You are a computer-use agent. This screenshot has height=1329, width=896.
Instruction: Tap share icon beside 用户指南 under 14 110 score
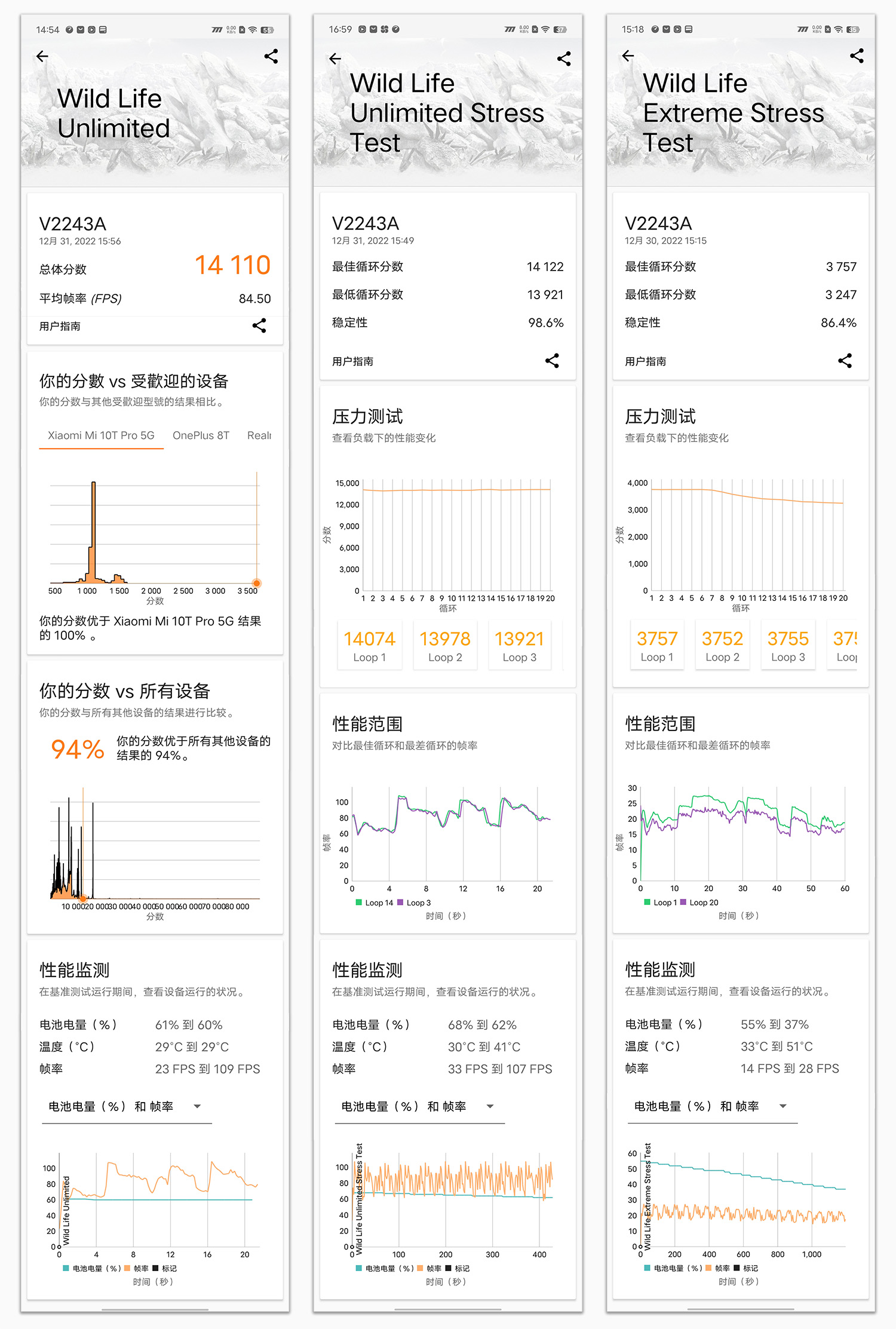pyautogui.click(x=259, y=326)
